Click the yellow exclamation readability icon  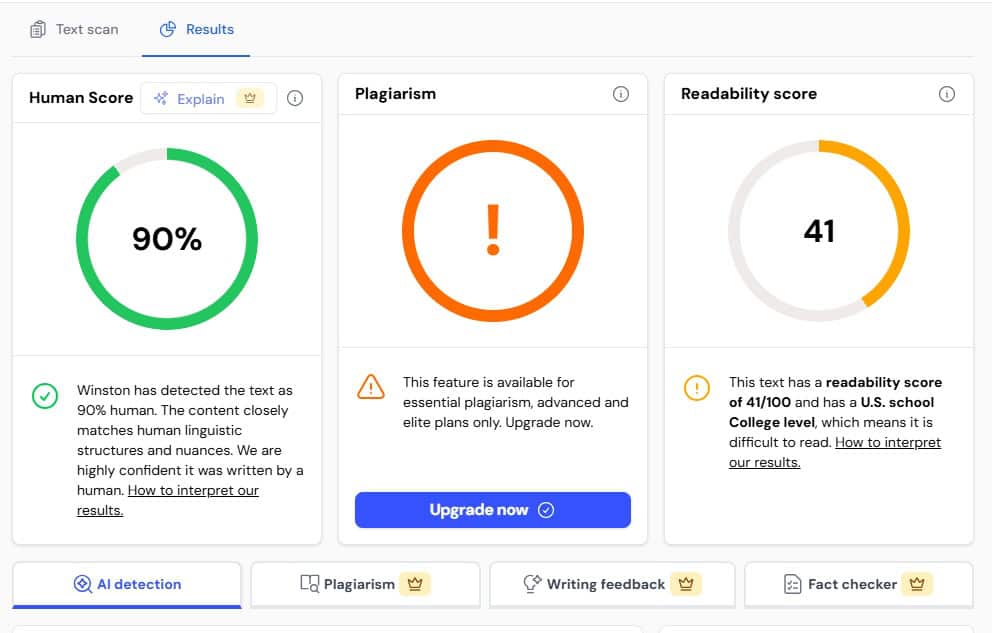(x=697, y=388)
